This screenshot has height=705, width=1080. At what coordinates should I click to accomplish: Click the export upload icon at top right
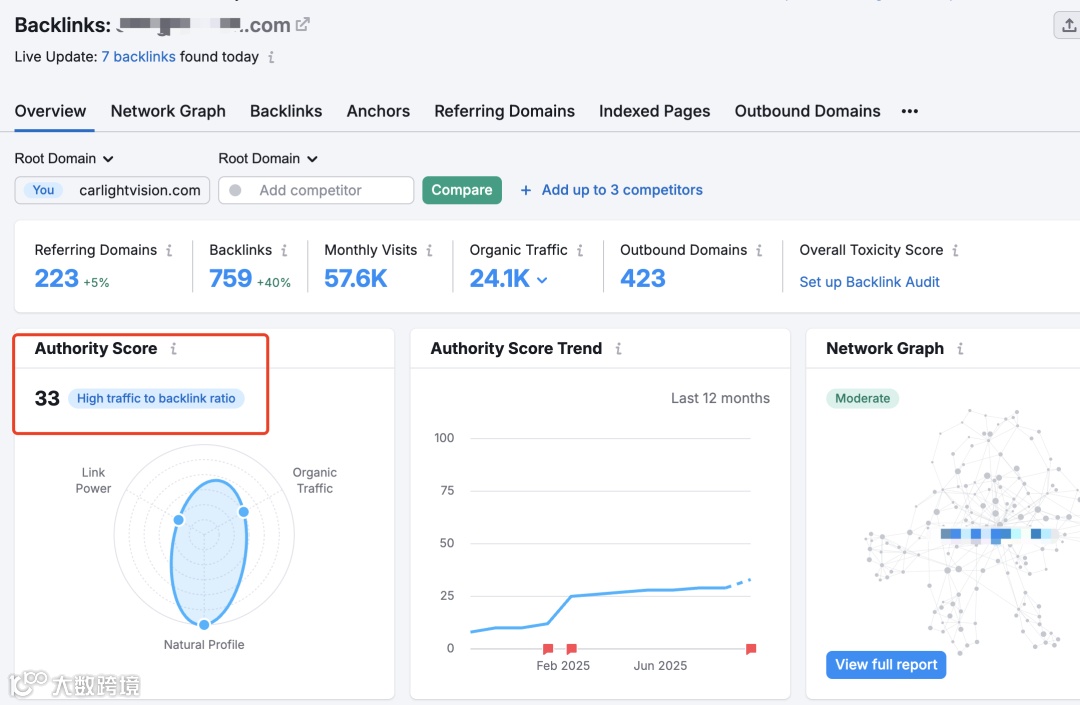1068,25
